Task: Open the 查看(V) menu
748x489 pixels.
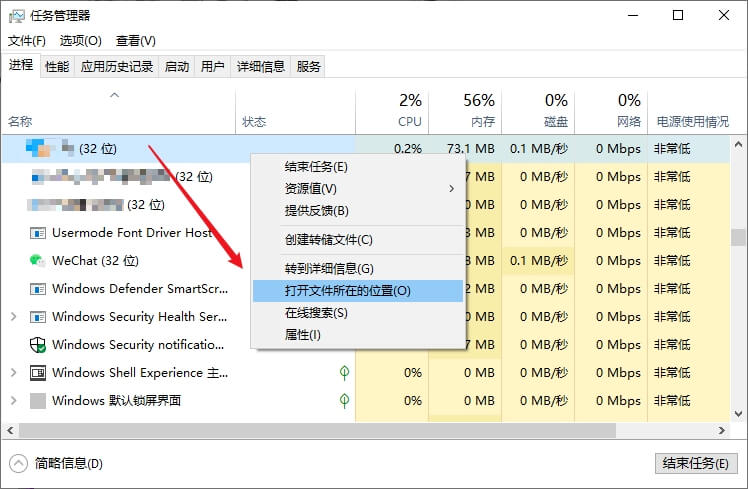Action: [135, 41]
